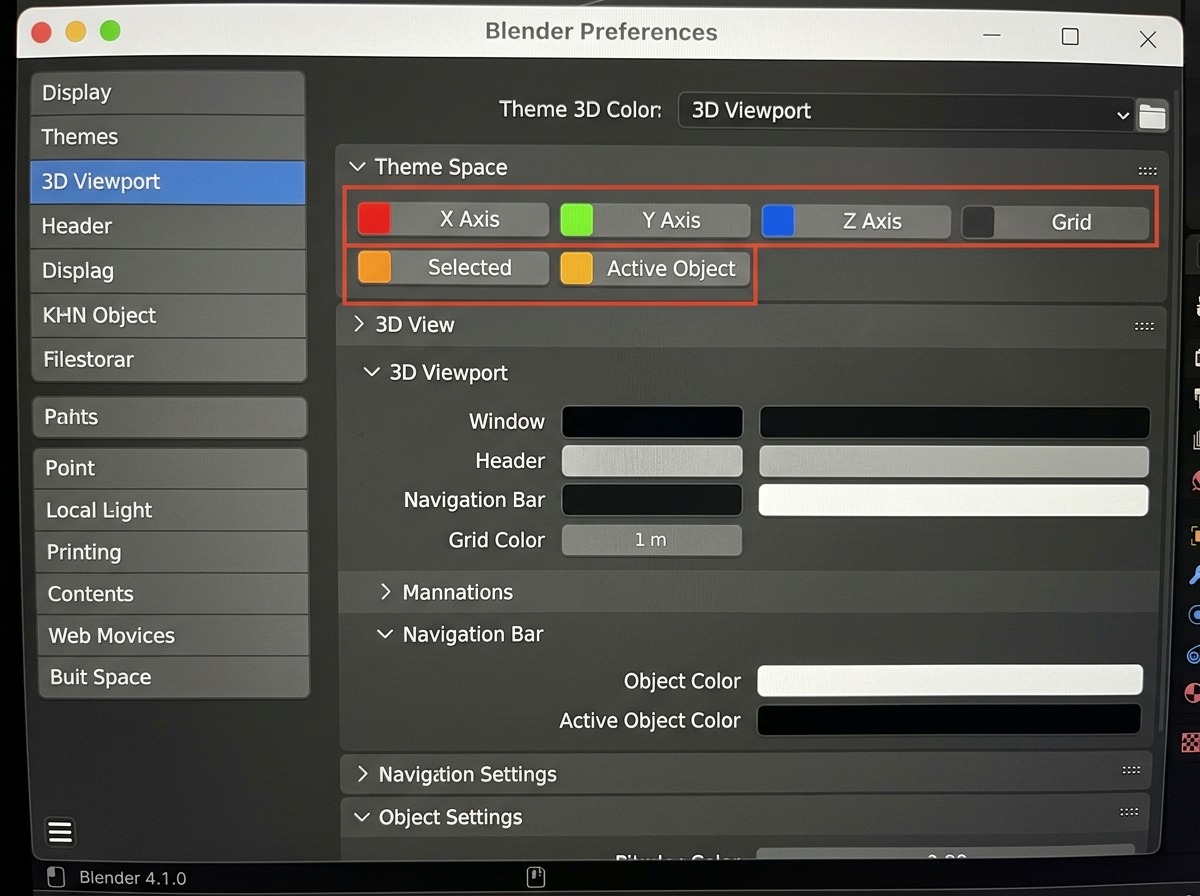Screen dimensions: 1200x896
Task: Click the grip dots on the 3D View row
Action: [1145, 326]
